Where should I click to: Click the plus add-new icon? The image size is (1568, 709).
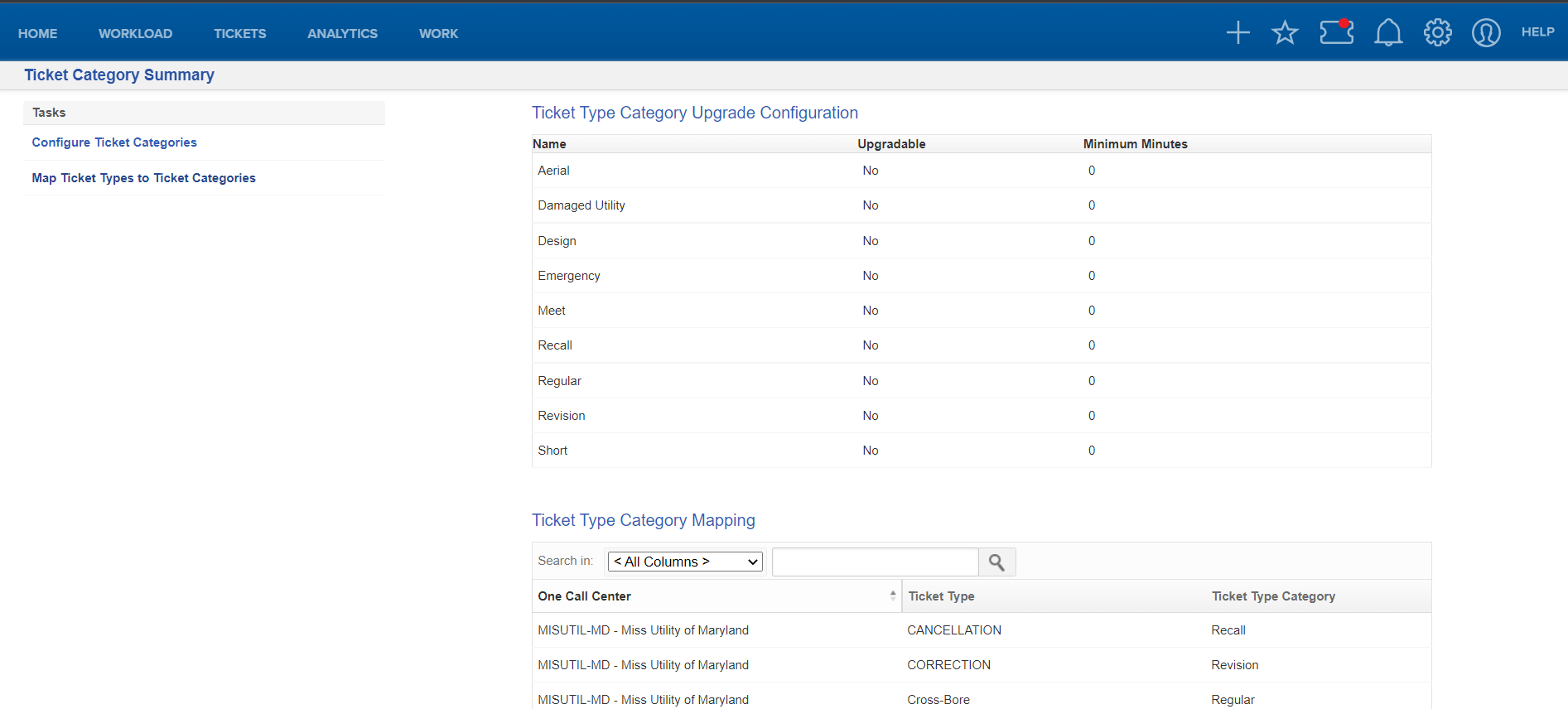(x=1238, y=32)
